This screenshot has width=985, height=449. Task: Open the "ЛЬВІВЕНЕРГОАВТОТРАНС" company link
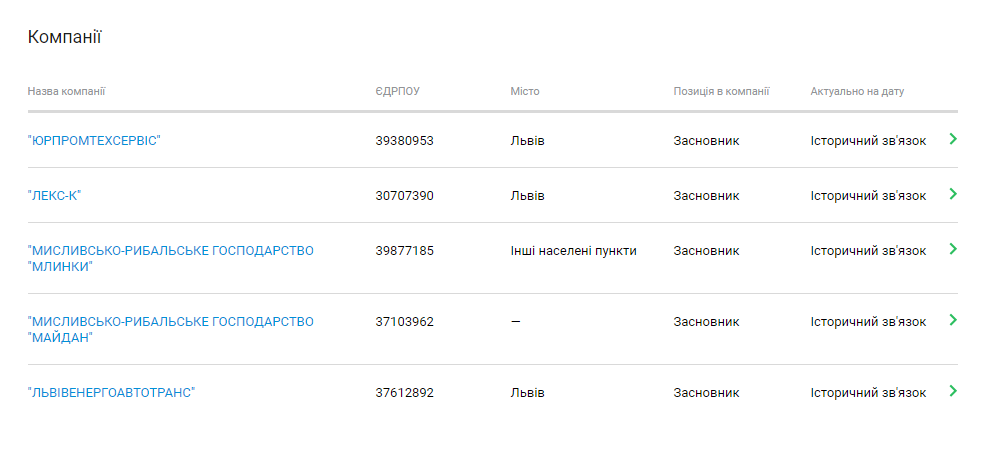111,393
